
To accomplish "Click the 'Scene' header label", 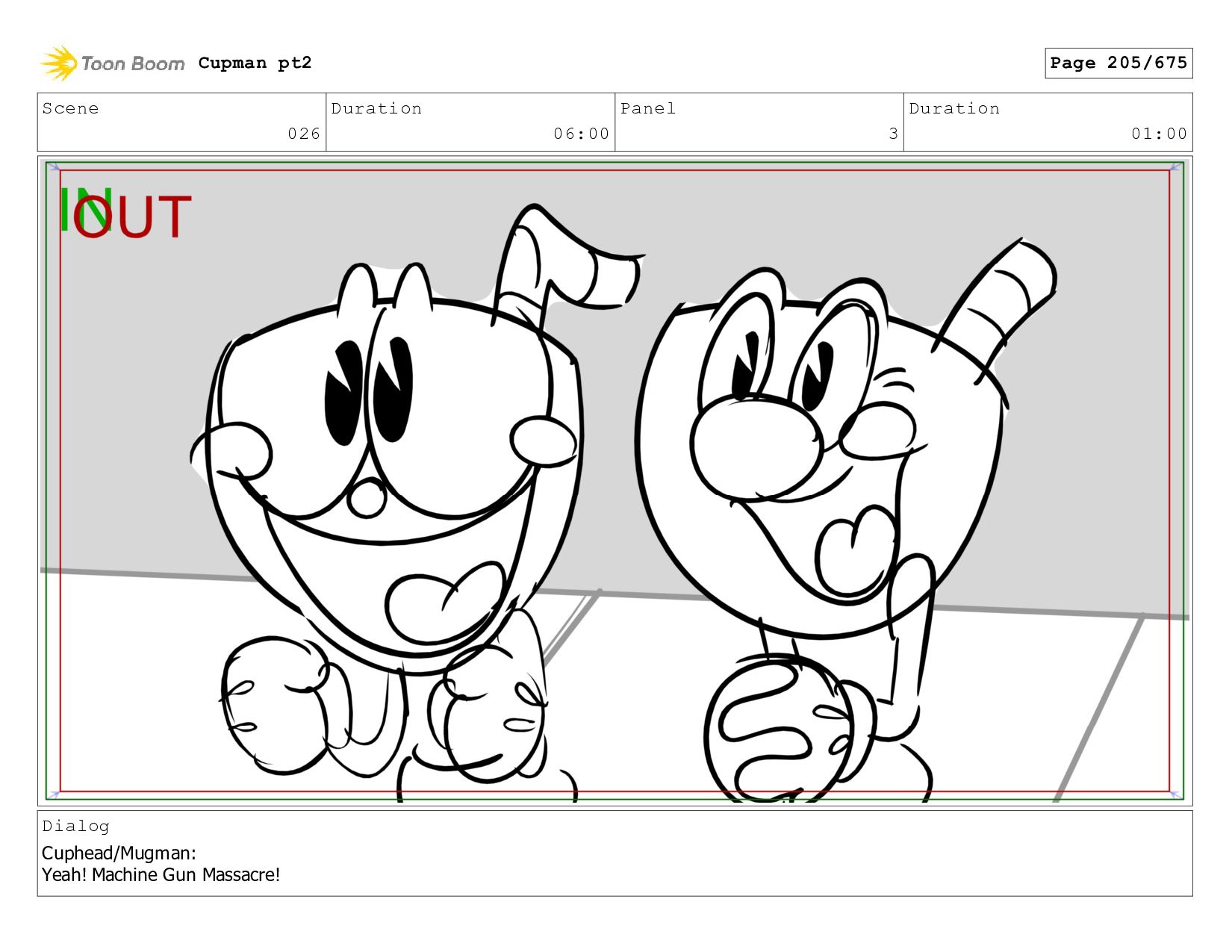I will [70, 108].
